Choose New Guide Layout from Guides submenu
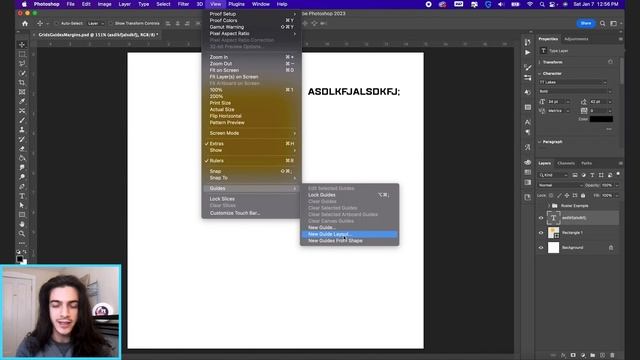Screen dimensions: 640x360 [349, 234]
